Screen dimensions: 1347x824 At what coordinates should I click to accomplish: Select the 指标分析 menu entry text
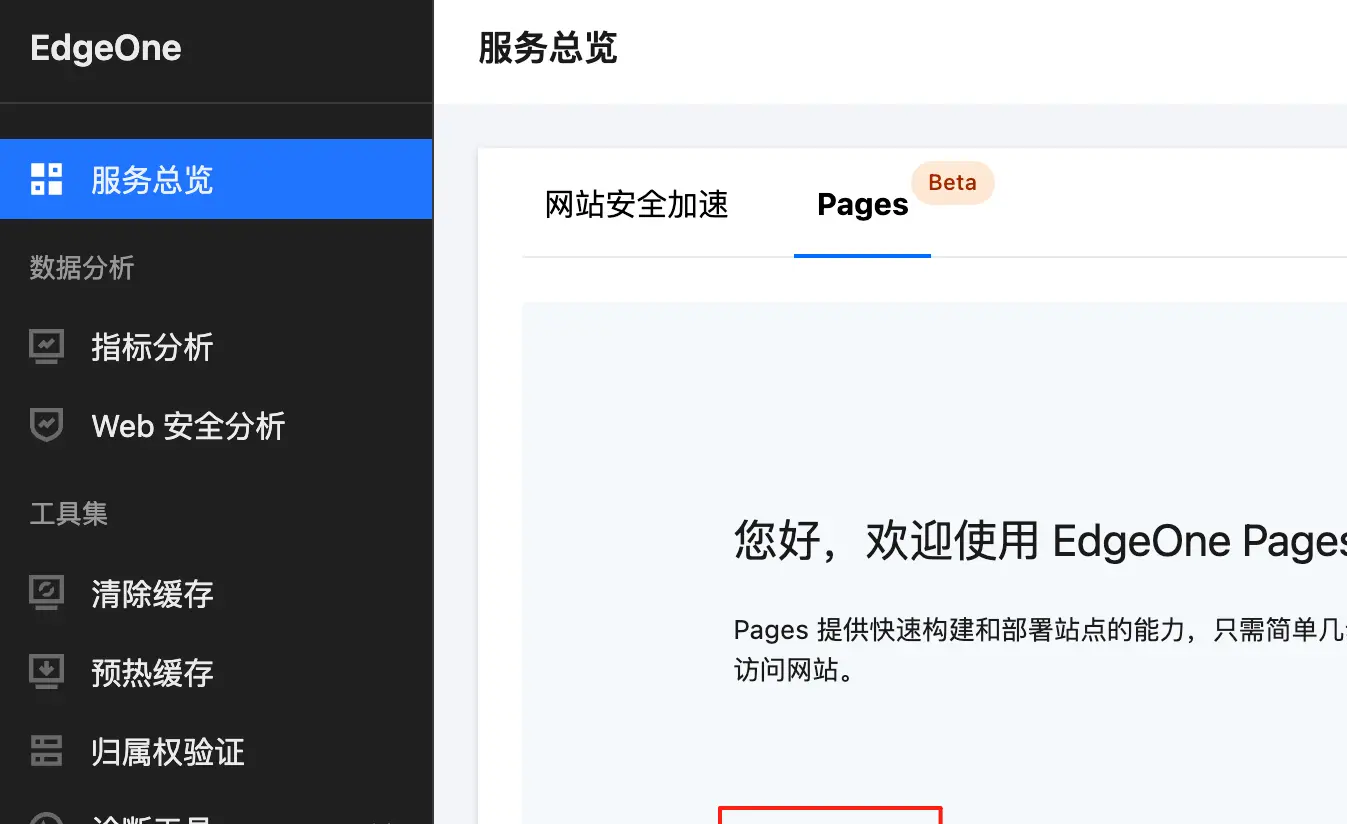coord(152,347)
